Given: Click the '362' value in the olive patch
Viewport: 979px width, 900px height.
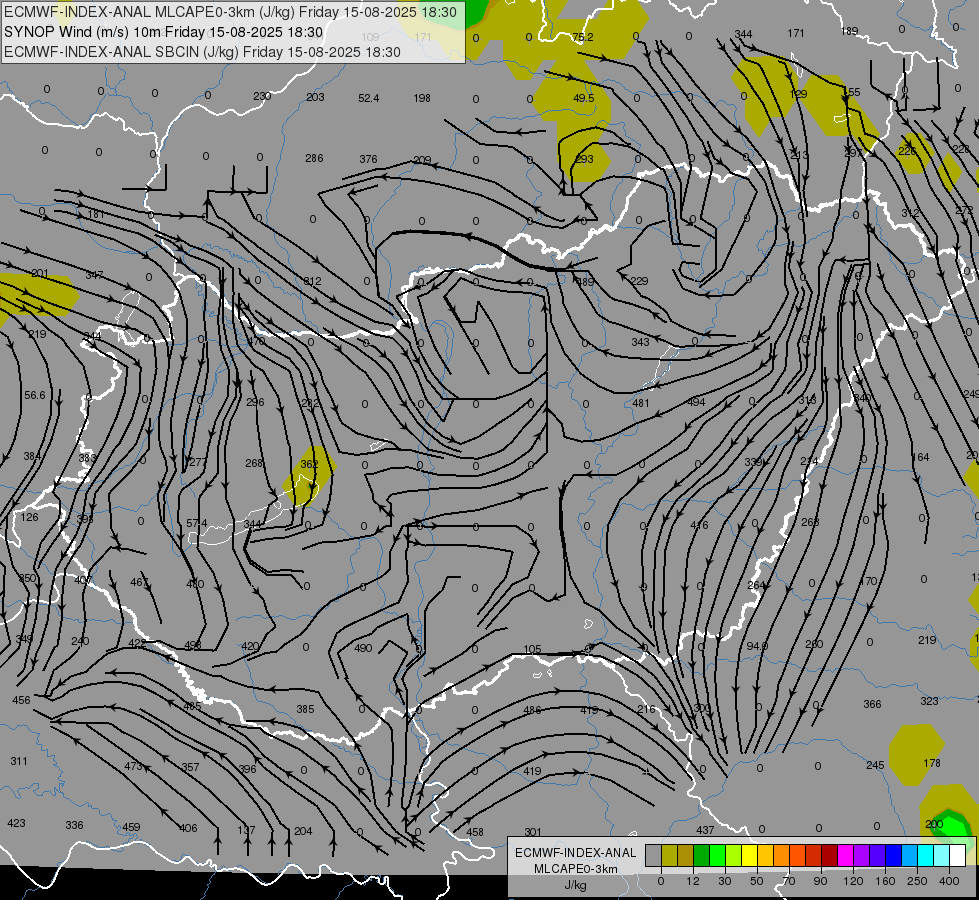Looking at the screenshot, I should 309,464.
